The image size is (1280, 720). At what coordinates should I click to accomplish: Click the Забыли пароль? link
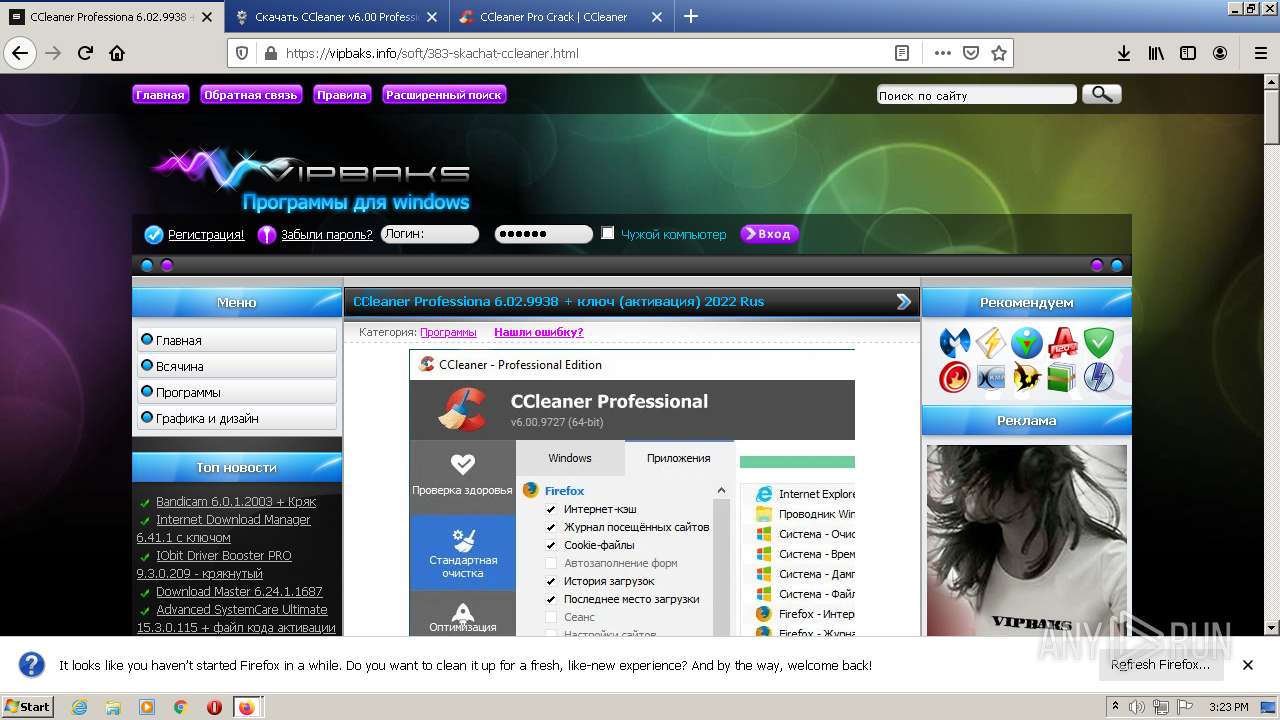tap(327, 235)
